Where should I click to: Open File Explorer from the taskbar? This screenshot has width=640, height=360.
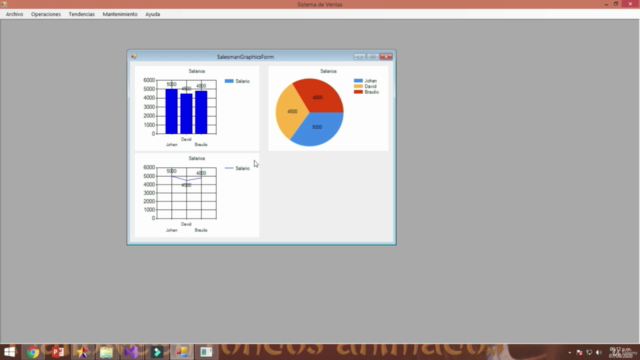tap(107, 352)
